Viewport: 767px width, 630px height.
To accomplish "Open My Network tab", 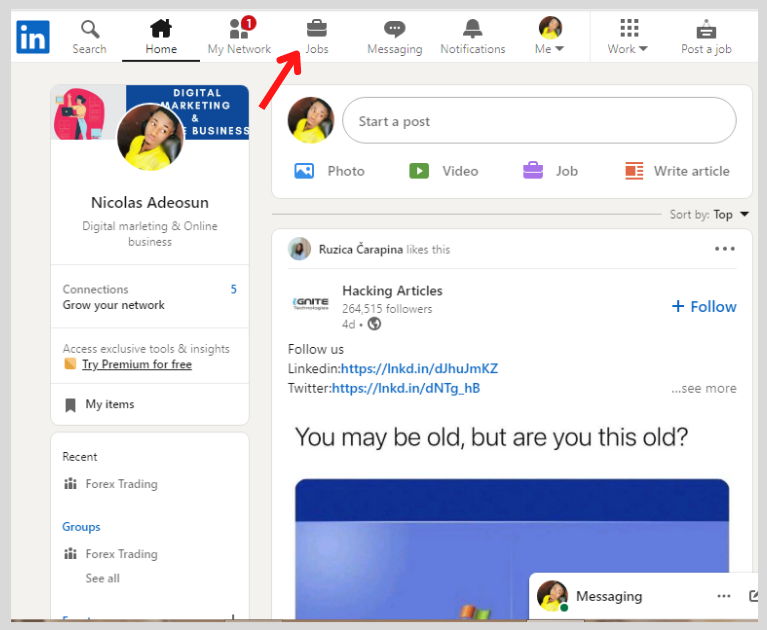I will coord(239,37).
